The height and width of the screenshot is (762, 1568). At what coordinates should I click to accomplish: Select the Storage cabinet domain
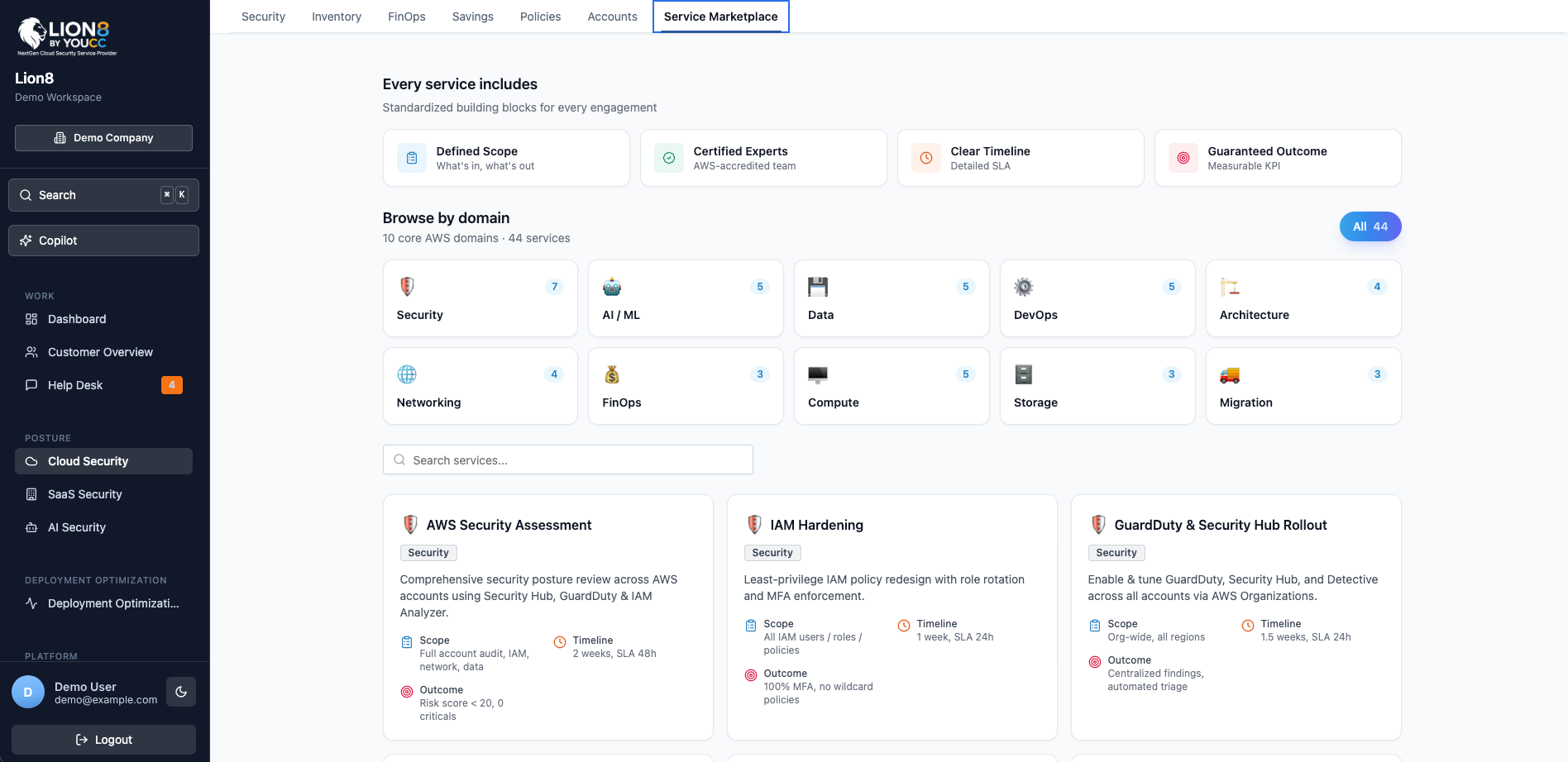click(x=1097, y=386)
